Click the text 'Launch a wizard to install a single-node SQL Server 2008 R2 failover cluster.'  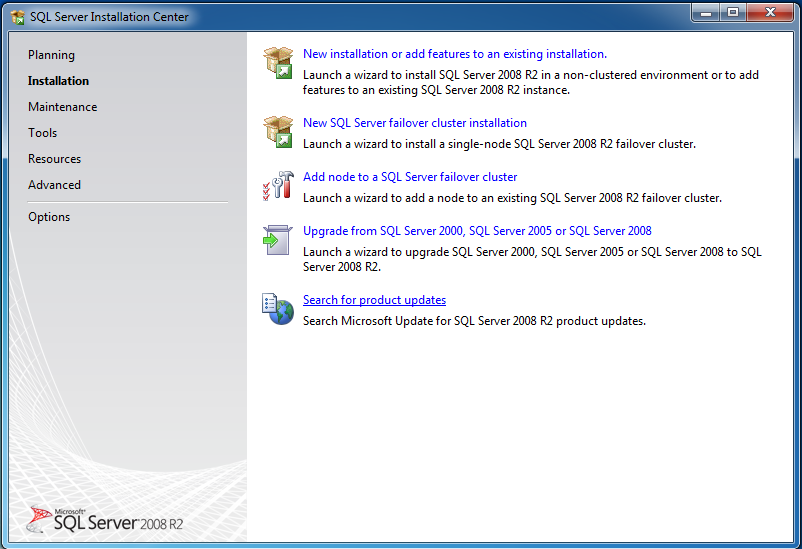[499, 144]
